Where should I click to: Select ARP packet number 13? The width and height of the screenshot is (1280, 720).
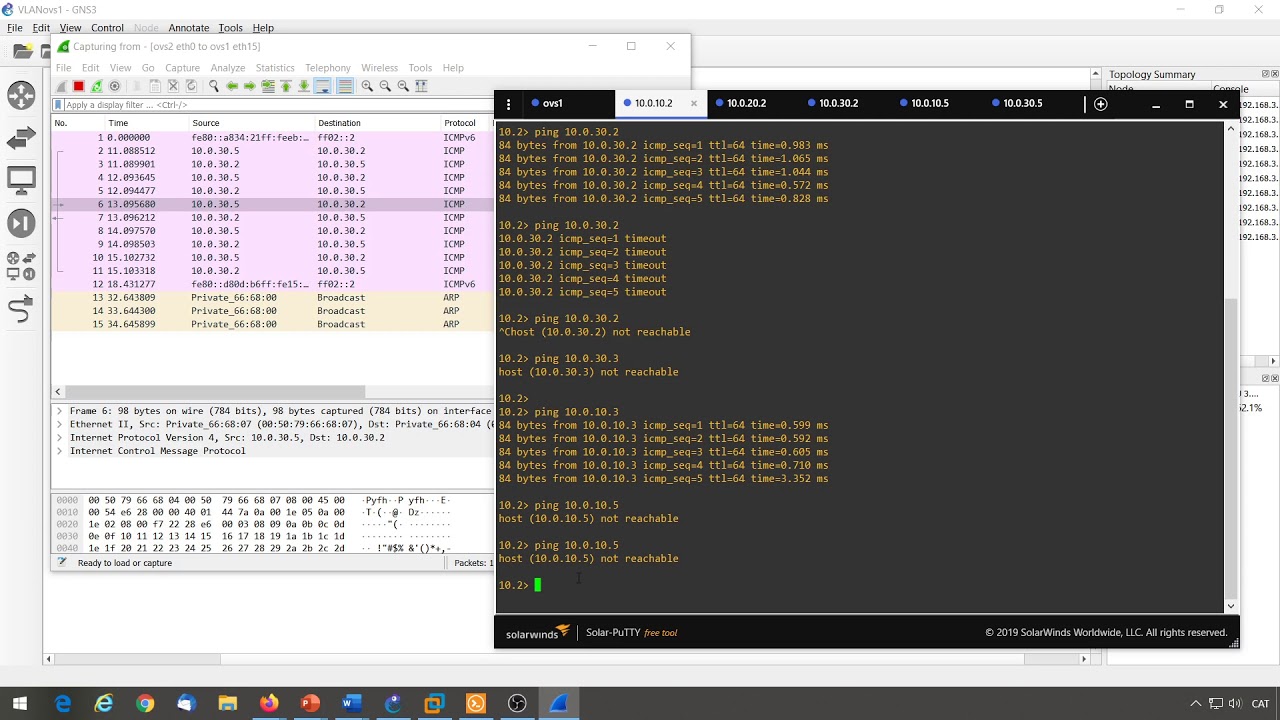(272, 298)
